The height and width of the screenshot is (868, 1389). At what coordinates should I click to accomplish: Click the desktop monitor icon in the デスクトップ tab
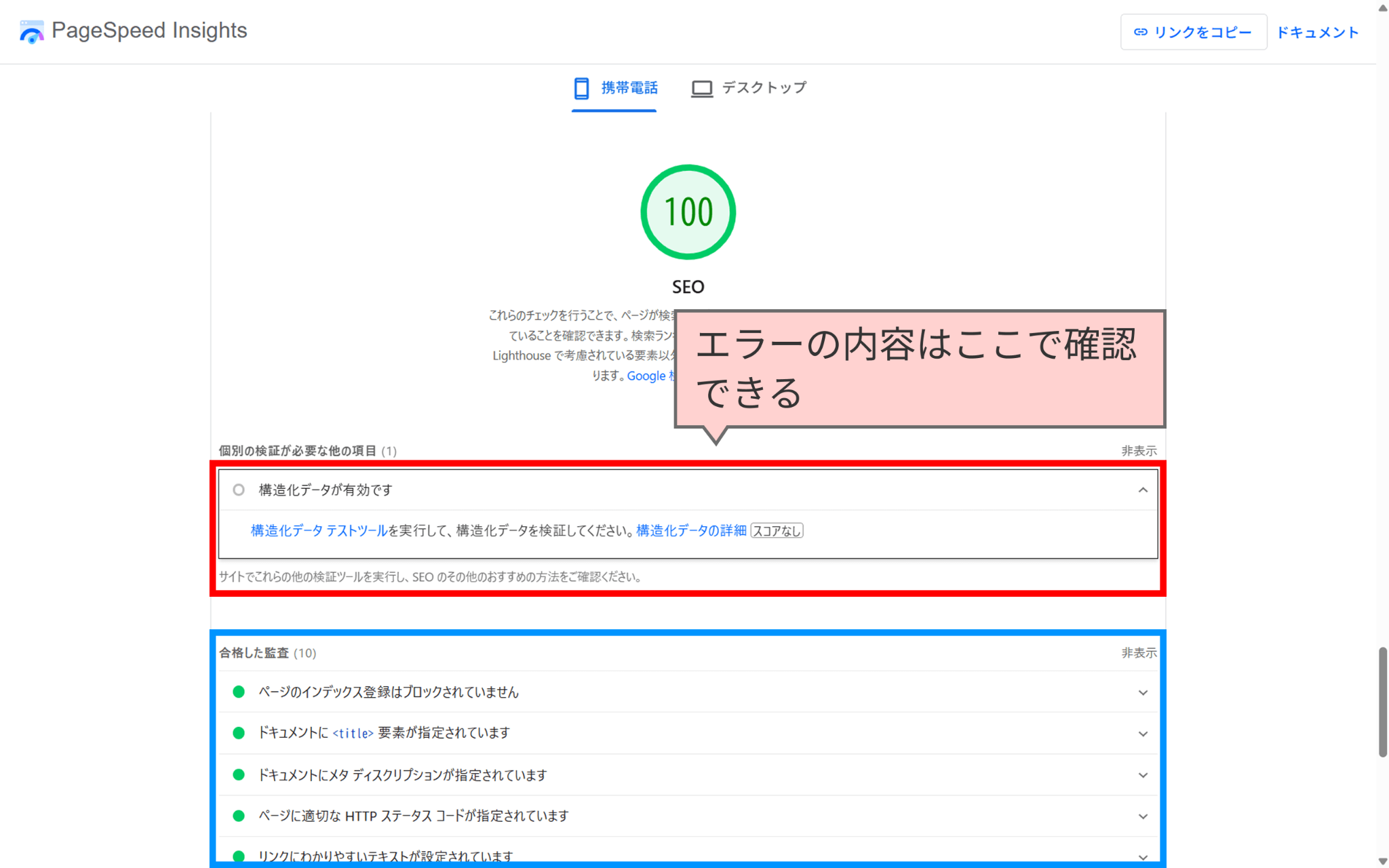[702, 88]
